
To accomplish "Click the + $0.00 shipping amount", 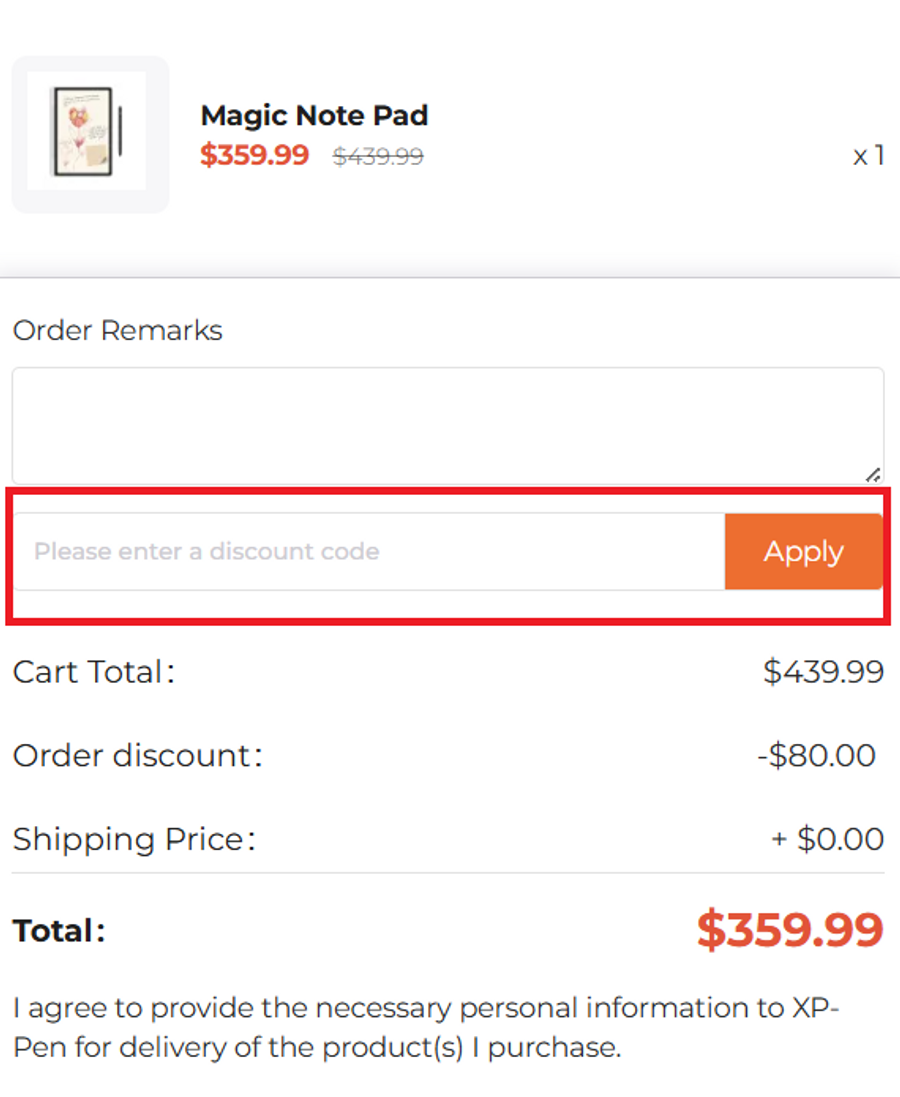I will (x=827, y=840).
